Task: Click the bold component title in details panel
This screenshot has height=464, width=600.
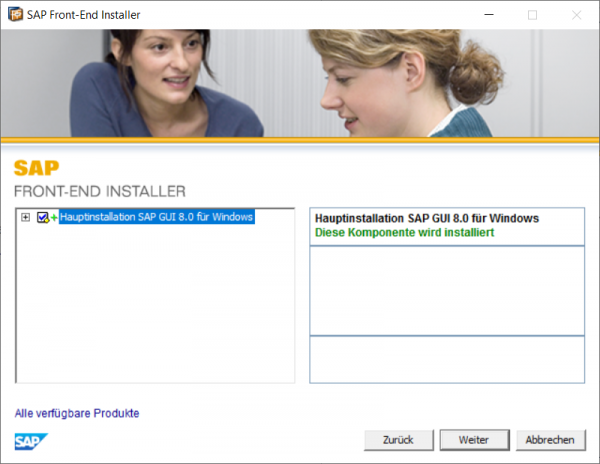Action: pyautogui.click(x=427, y=218)
